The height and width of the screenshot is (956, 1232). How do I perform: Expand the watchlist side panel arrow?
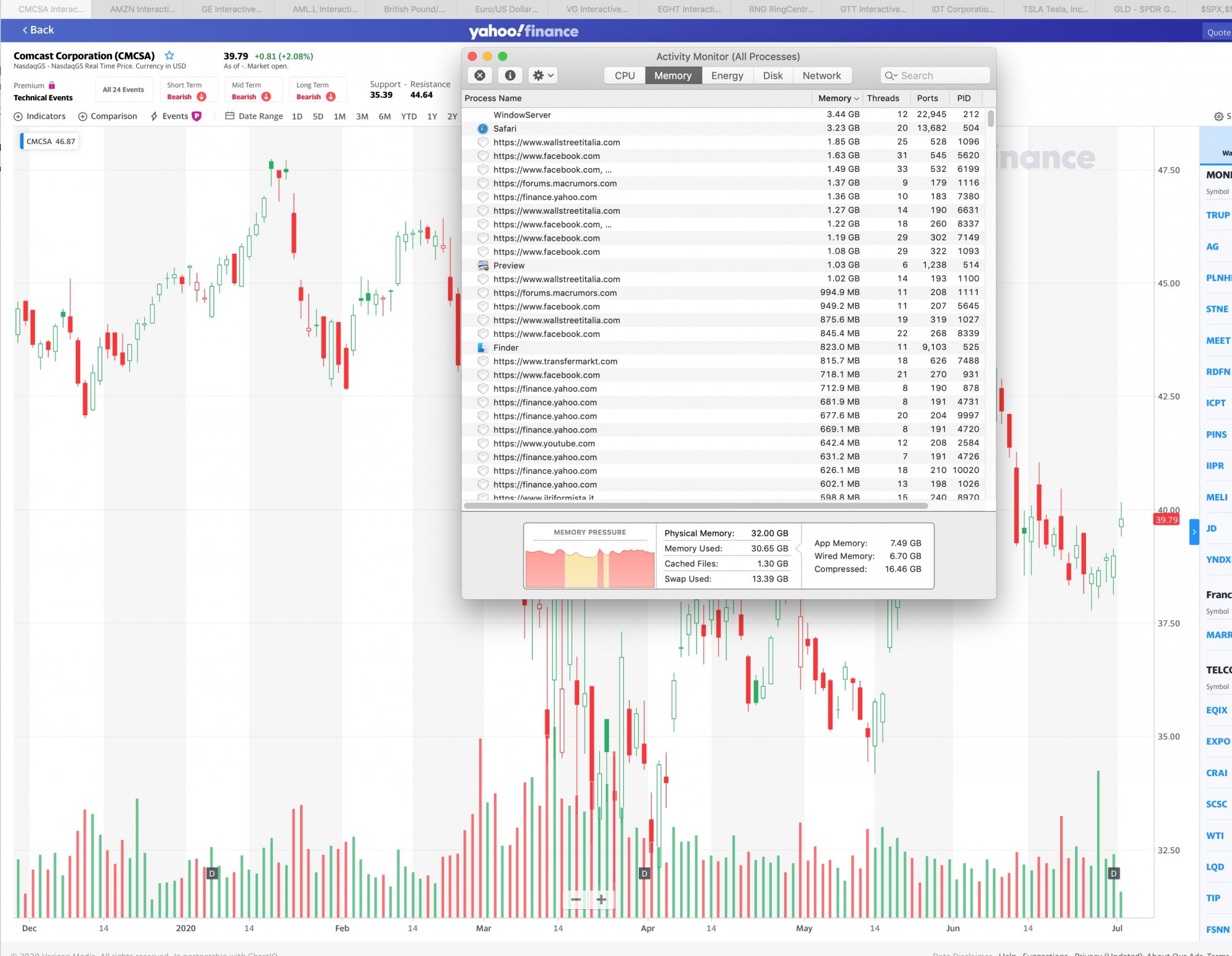(1194, 532)
